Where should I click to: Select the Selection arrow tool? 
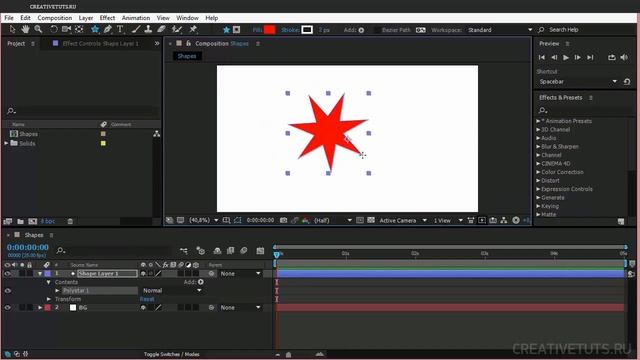[x=12, y=29]
